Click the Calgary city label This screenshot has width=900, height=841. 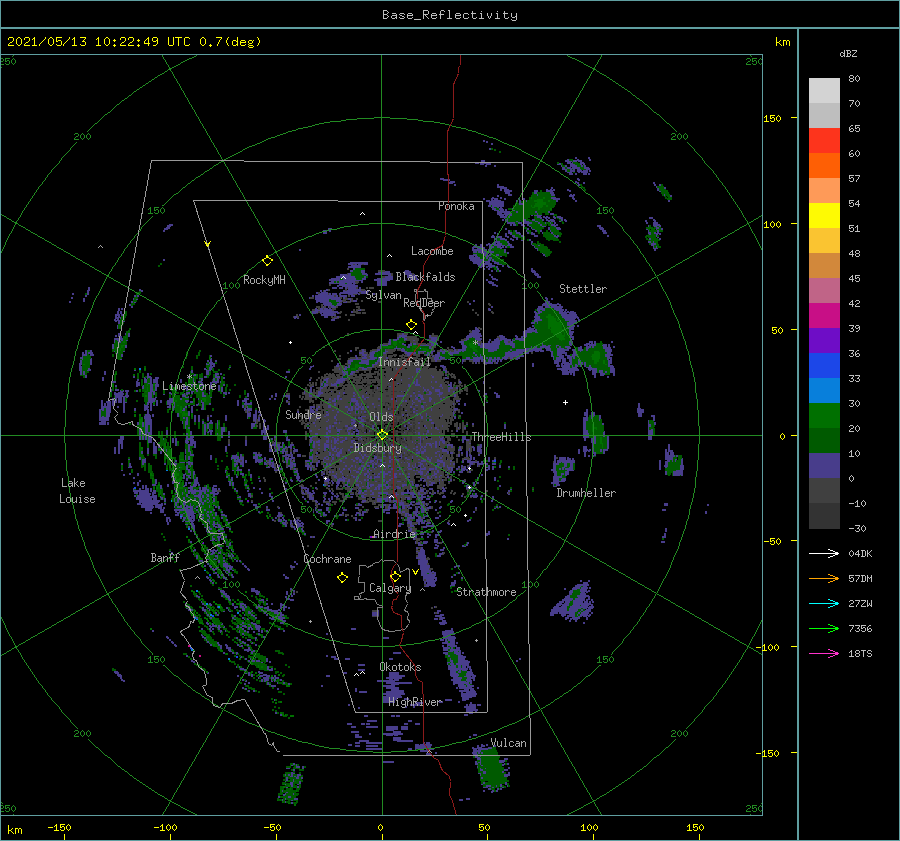point(390,588)
